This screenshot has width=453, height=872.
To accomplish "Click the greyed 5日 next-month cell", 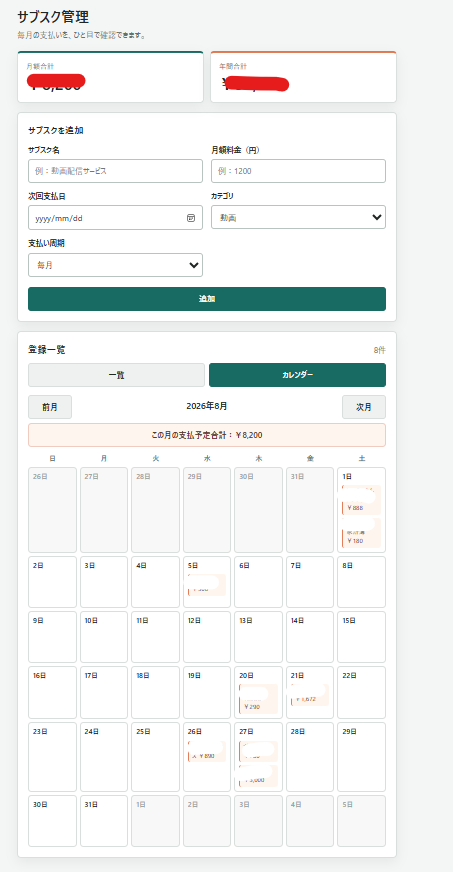I will coord(361,821).
